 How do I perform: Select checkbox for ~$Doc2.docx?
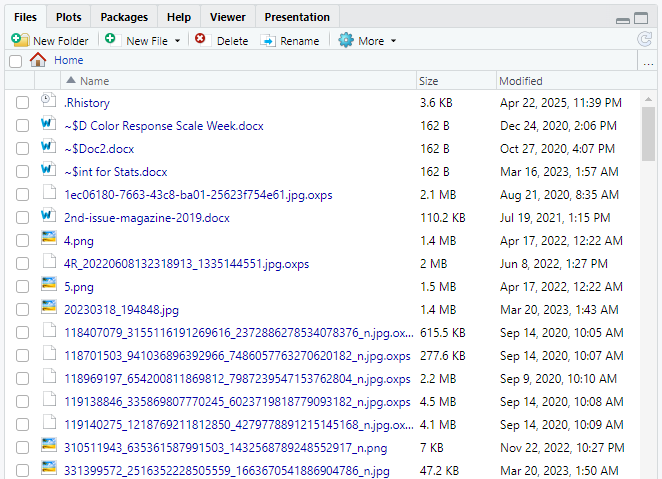[x=22, y=149]
